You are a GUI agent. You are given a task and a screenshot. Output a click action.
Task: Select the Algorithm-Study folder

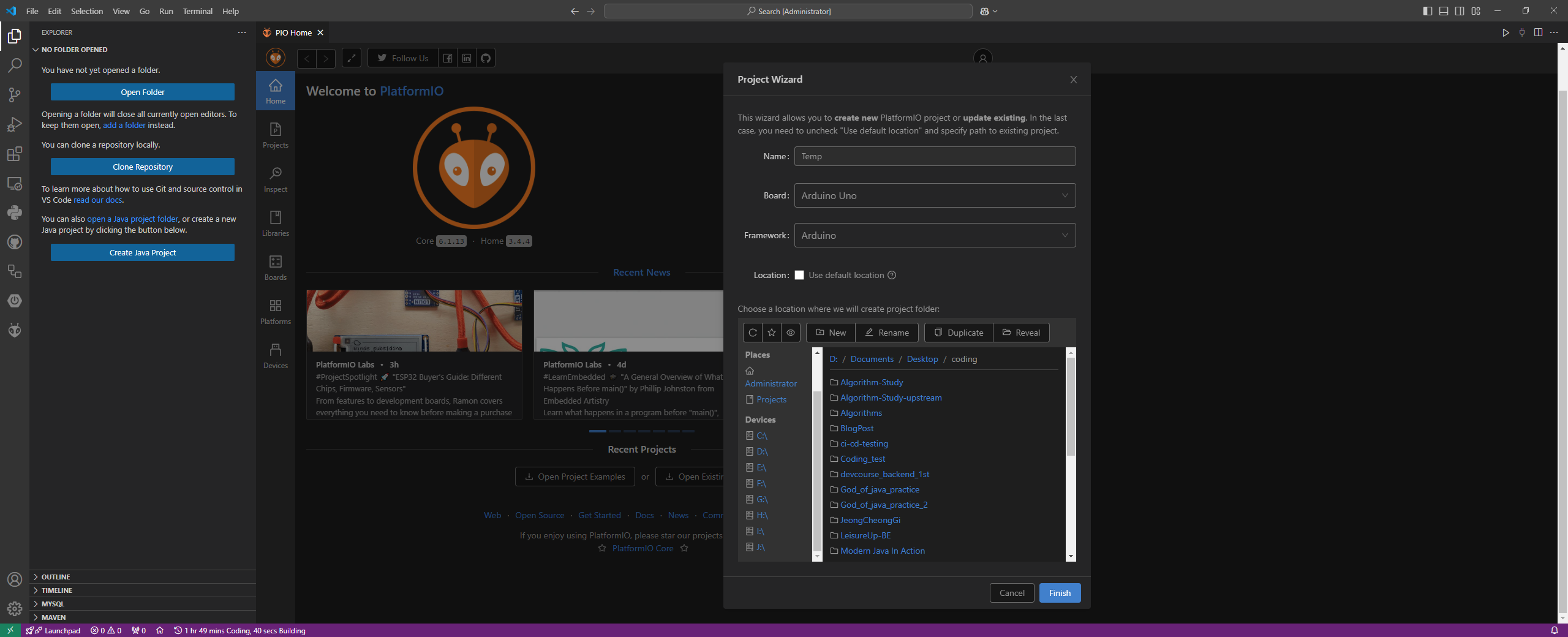coord(872,382)
